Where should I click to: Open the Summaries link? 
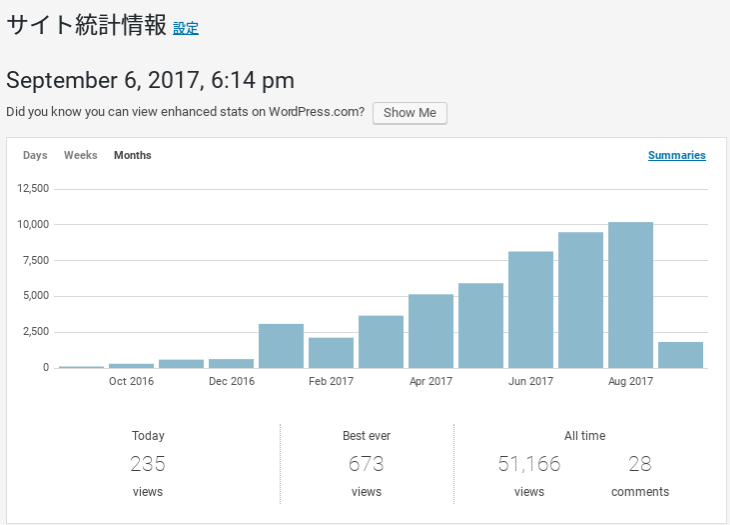pos(676,155)
